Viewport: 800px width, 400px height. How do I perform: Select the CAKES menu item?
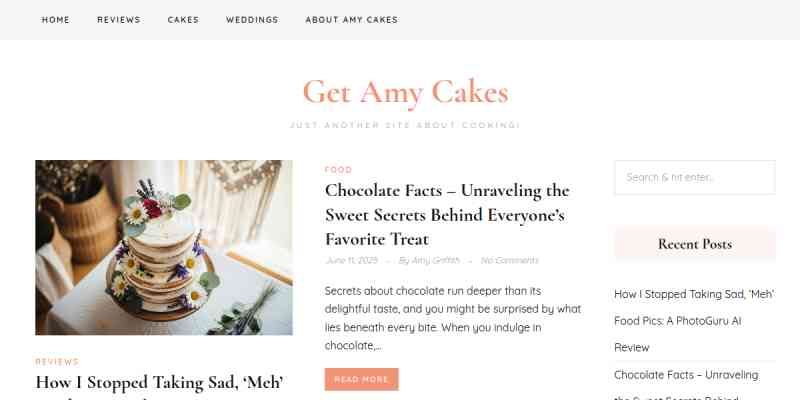[183, 20]
